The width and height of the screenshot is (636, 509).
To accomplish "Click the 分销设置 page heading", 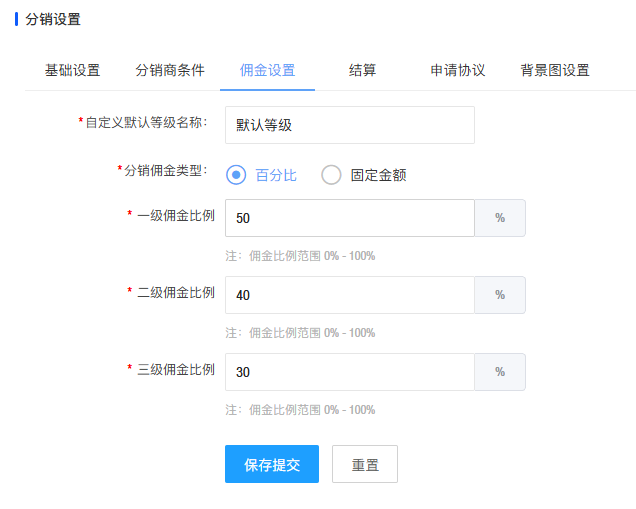I will 53,19.
